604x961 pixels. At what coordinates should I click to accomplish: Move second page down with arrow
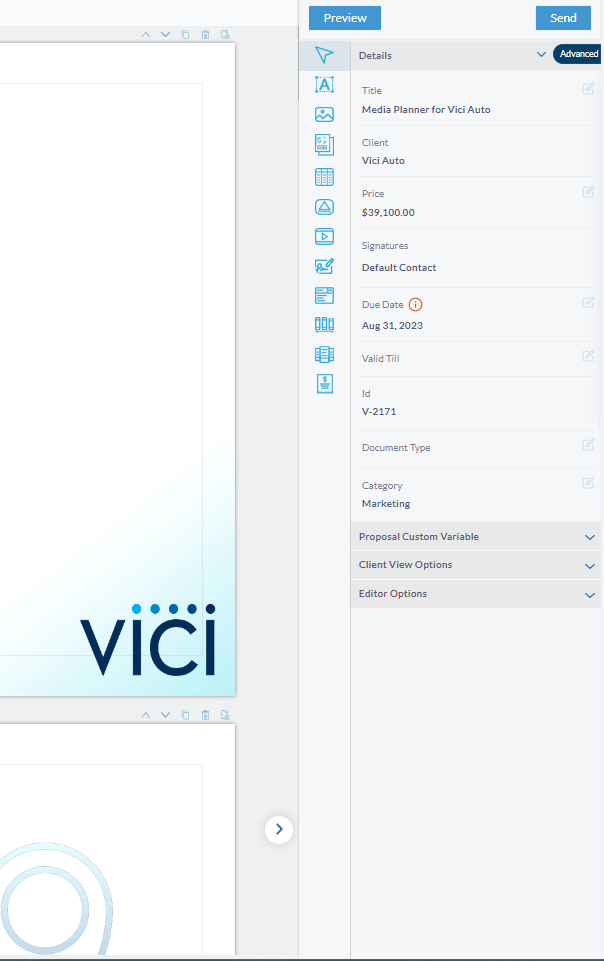click(165, 715)
